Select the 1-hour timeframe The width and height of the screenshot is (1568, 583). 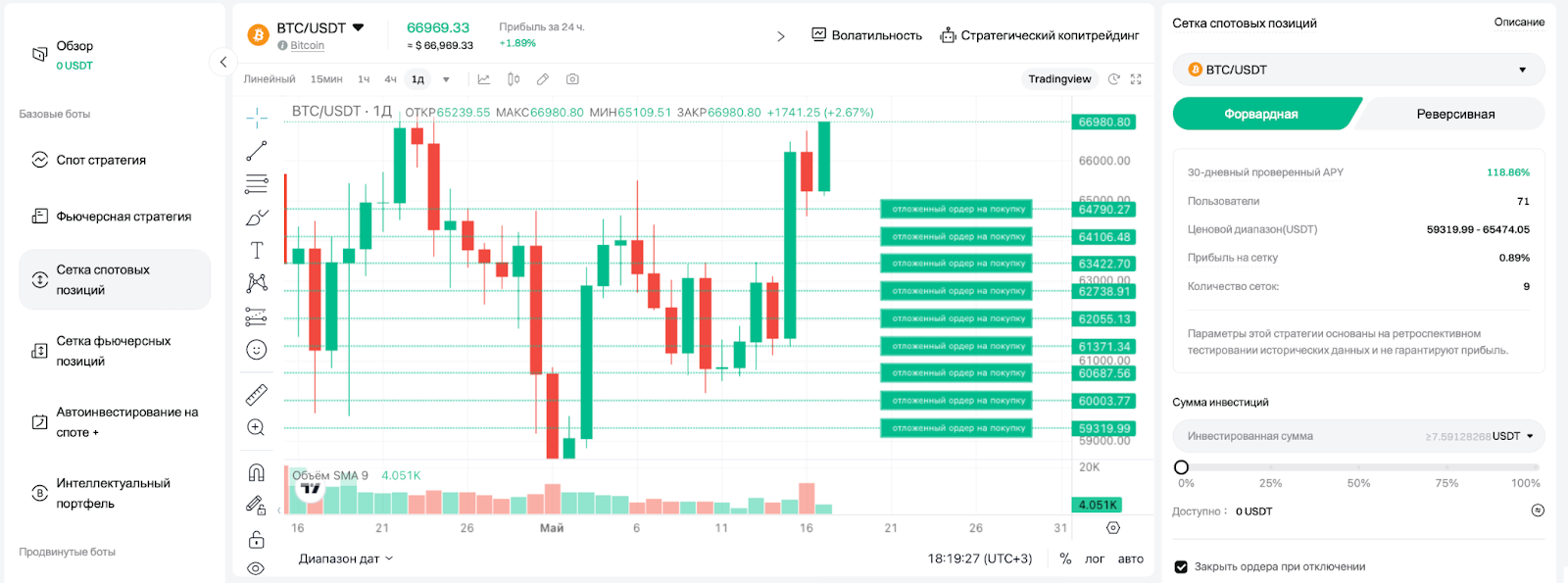(364, 79)
